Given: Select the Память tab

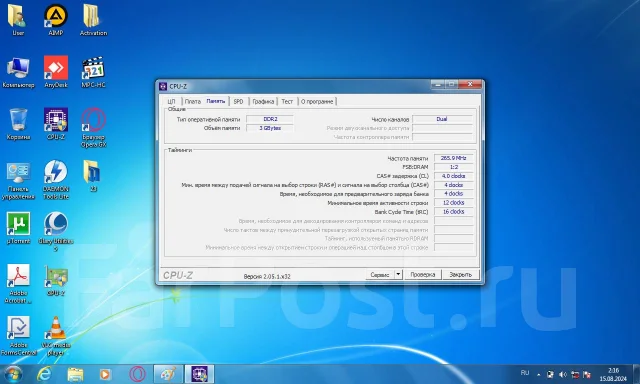Looking at the screenshot, I should tap(216, 101).
